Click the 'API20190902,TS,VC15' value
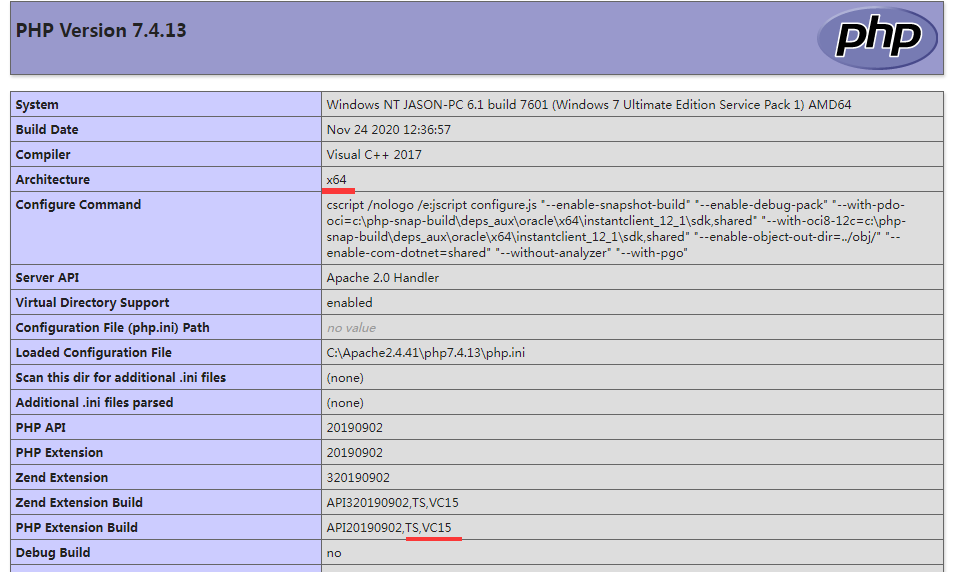Screen dimensions: 955x572 coord(389,528)
